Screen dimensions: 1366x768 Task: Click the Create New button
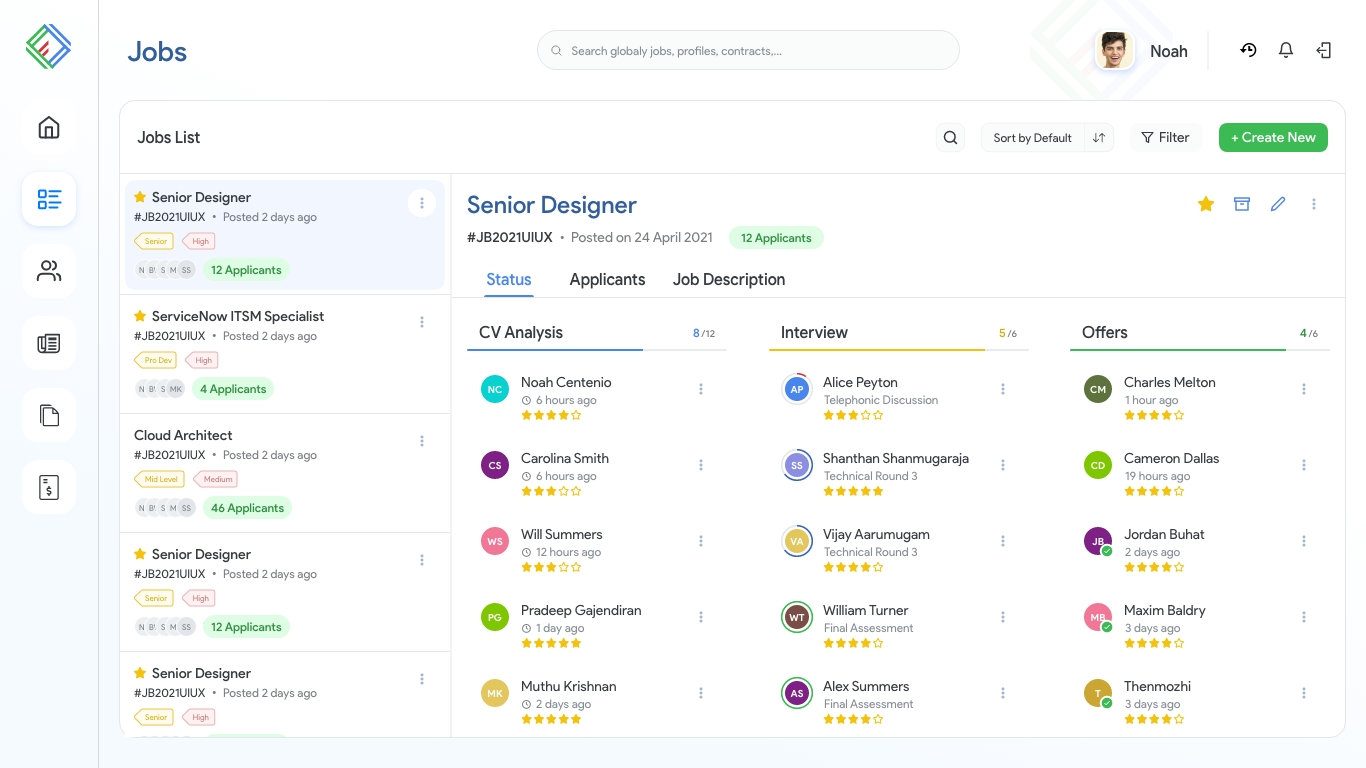click(x=1273, y=138)
